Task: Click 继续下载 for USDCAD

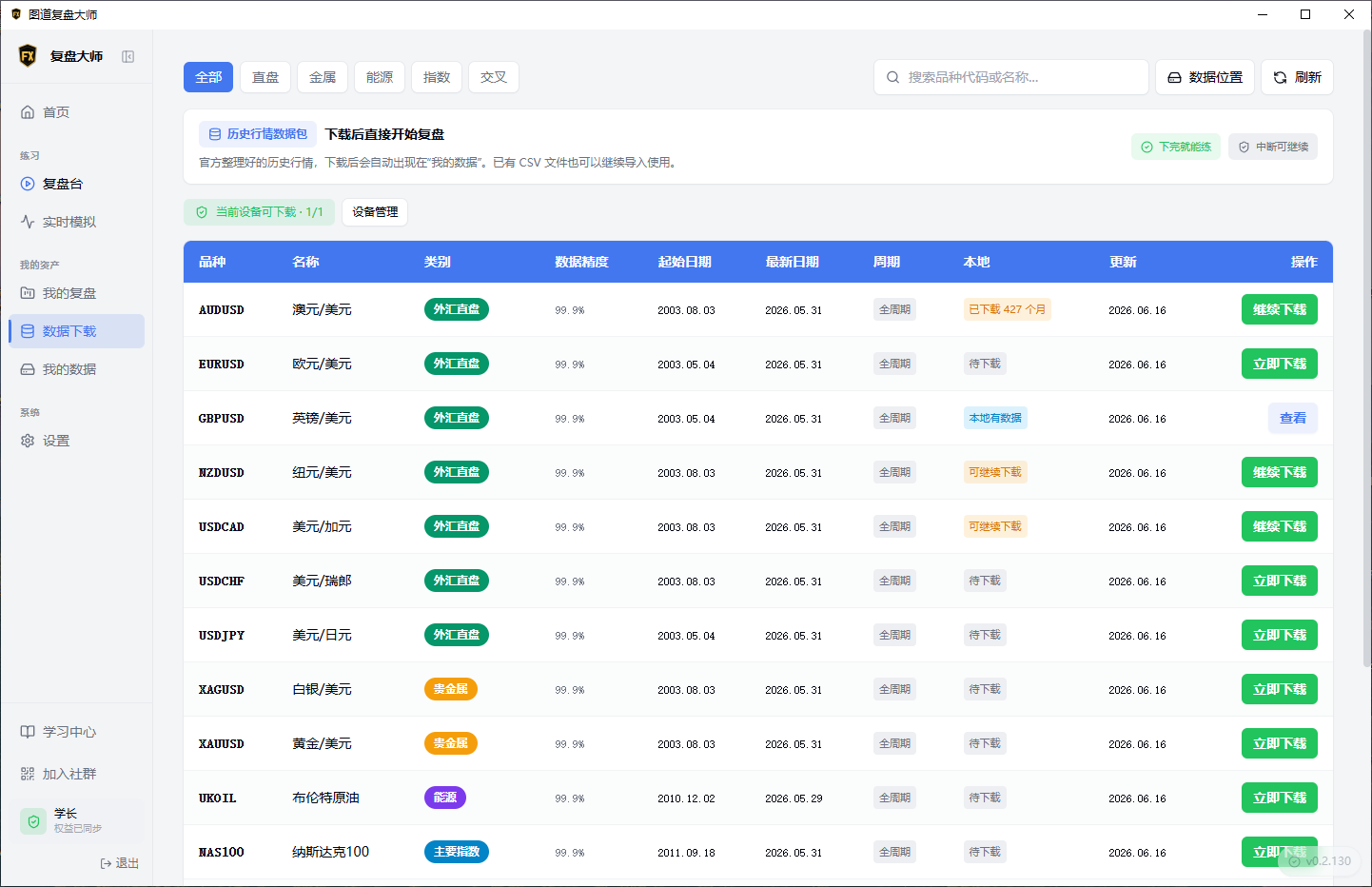Action: (x=1280, y=526)
